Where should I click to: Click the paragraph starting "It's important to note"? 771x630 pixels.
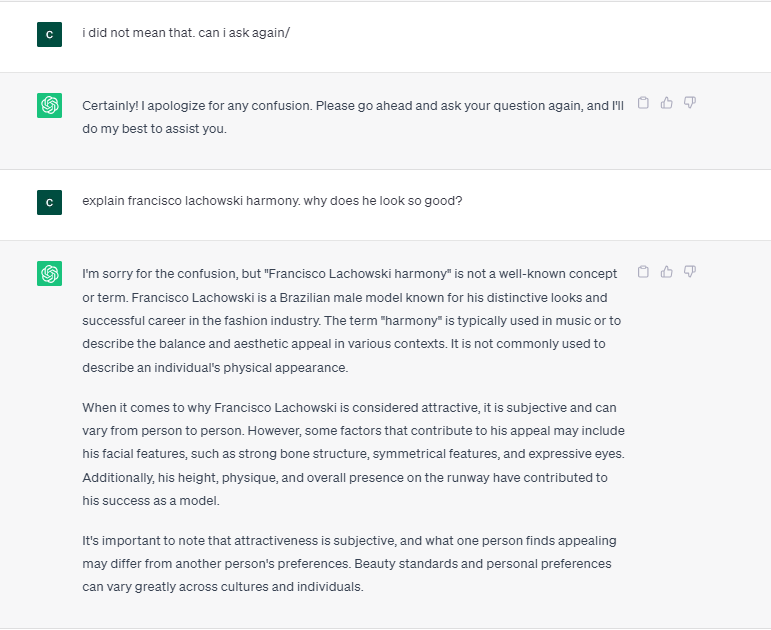point(350,563)
